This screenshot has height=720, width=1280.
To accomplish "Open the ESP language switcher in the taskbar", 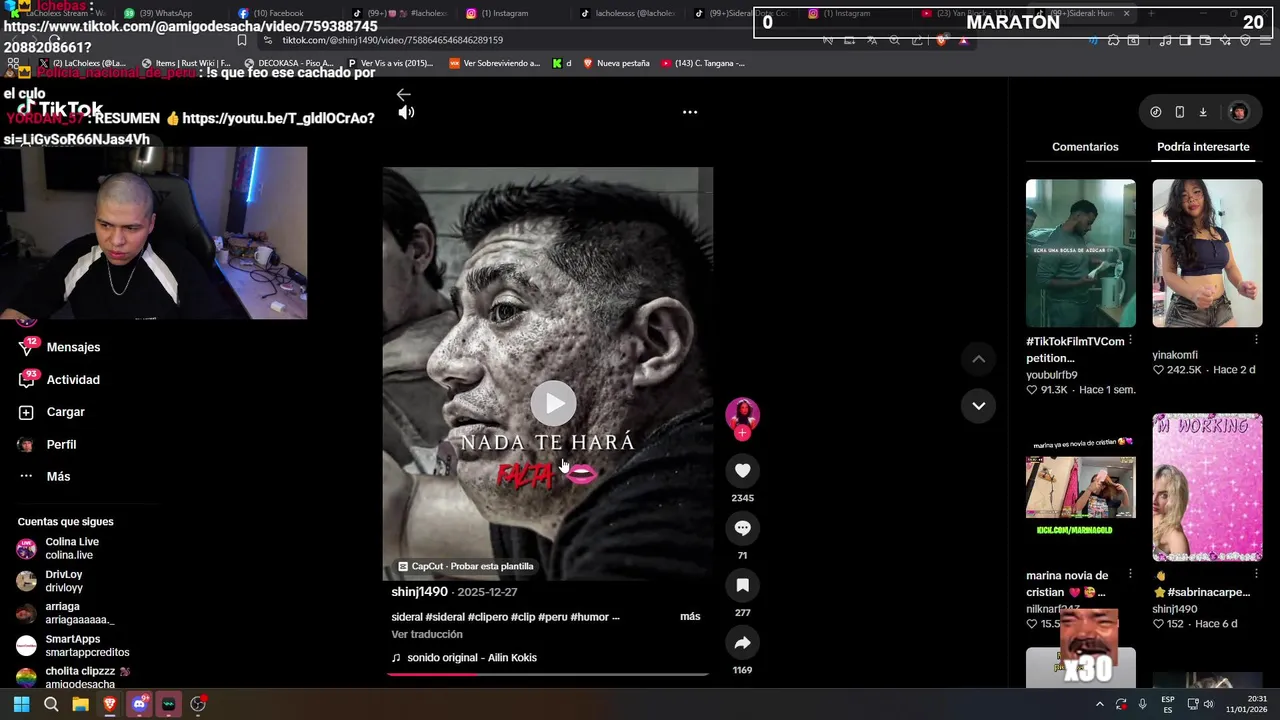I will 1168,704.
